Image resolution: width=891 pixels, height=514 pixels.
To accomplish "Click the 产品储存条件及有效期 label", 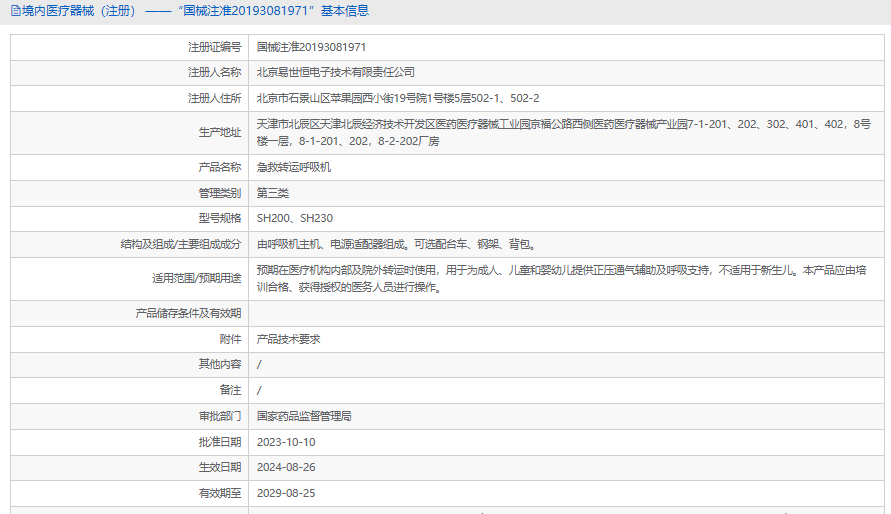I will click(x=188, y=313).
